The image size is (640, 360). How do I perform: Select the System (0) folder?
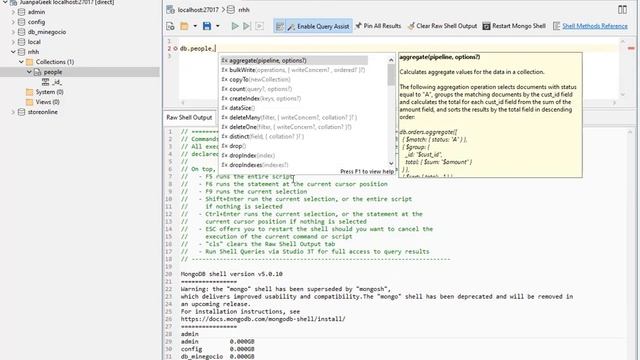click(x=49, y=92)
